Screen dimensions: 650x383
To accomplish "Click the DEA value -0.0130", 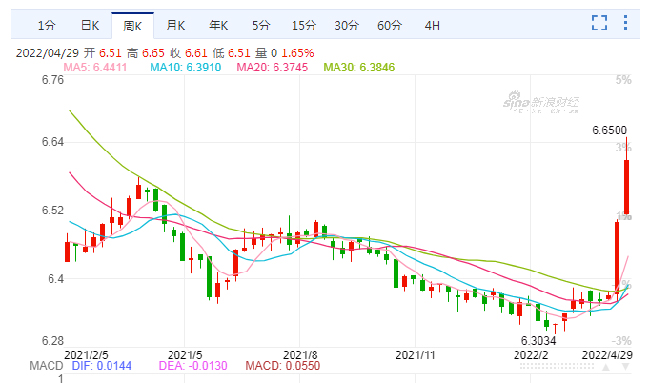I will [208, 366].
